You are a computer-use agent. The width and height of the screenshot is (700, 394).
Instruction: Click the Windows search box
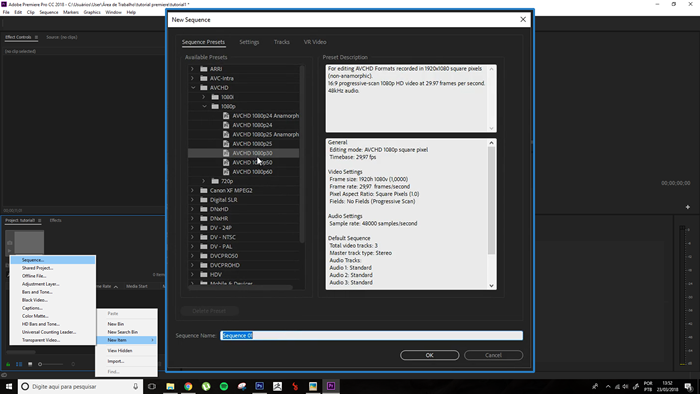[x=80, y=386]
